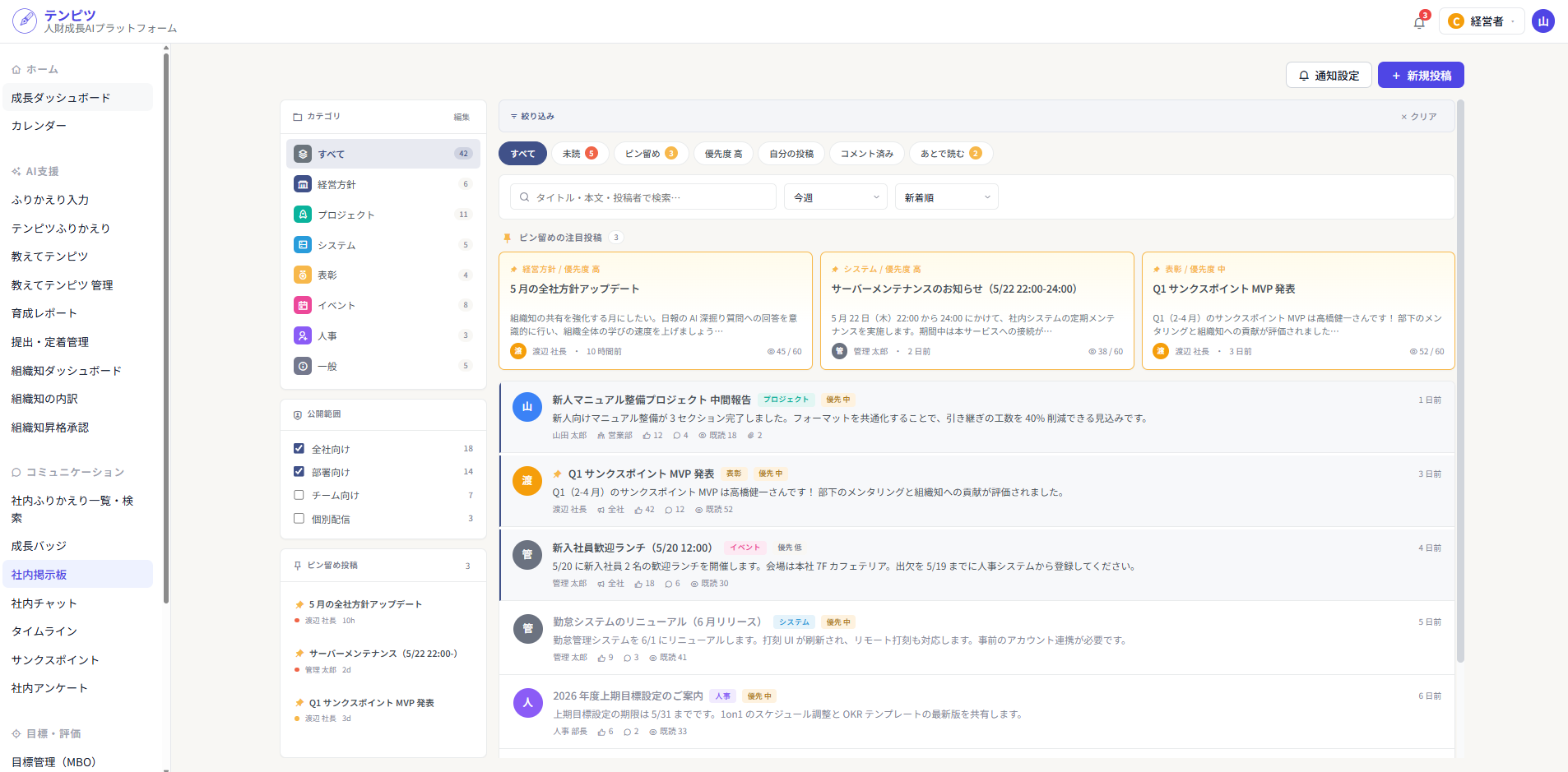Open sidebar pinned item 5月の全社方針アップデート
This screenshot has height=772, width=1568.
(x=383, y=613)
